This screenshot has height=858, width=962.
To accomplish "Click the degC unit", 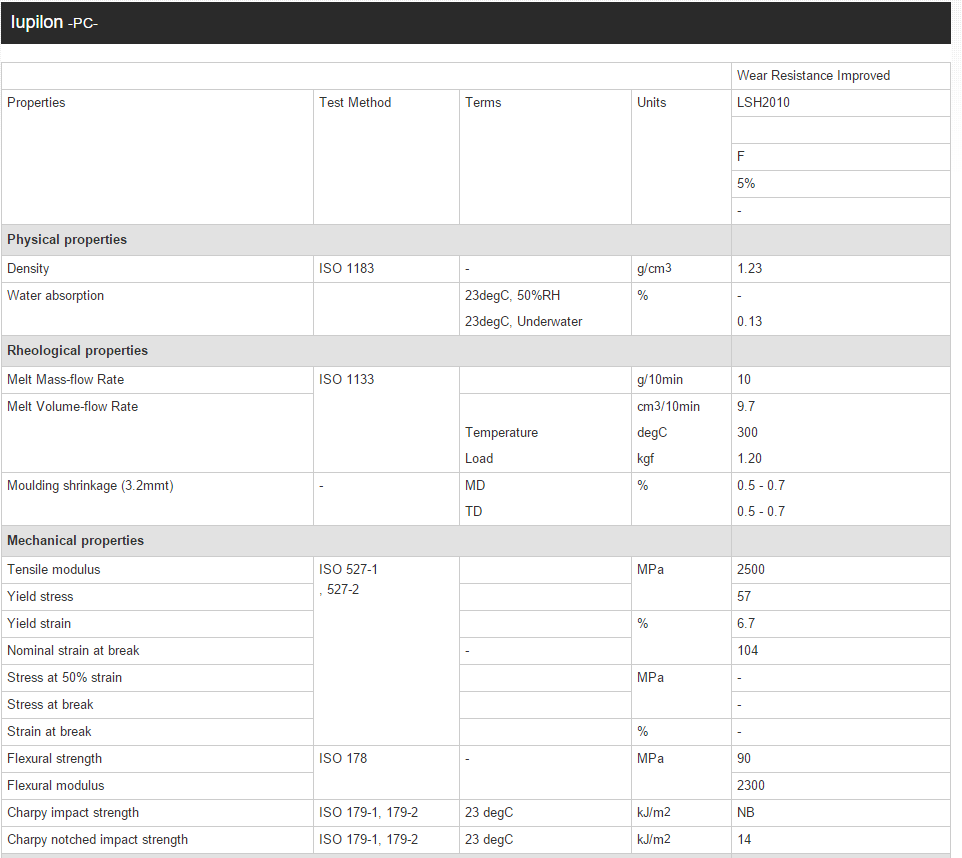I will click(652, 433).
